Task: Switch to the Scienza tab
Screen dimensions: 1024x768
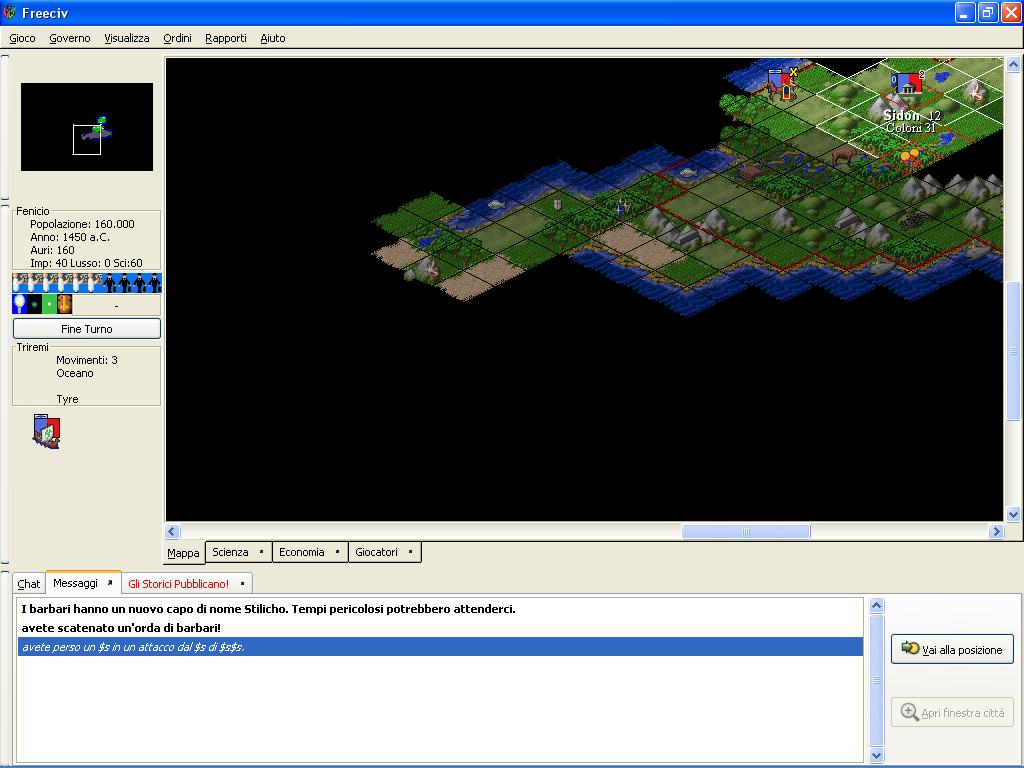Action: (231, 552)
